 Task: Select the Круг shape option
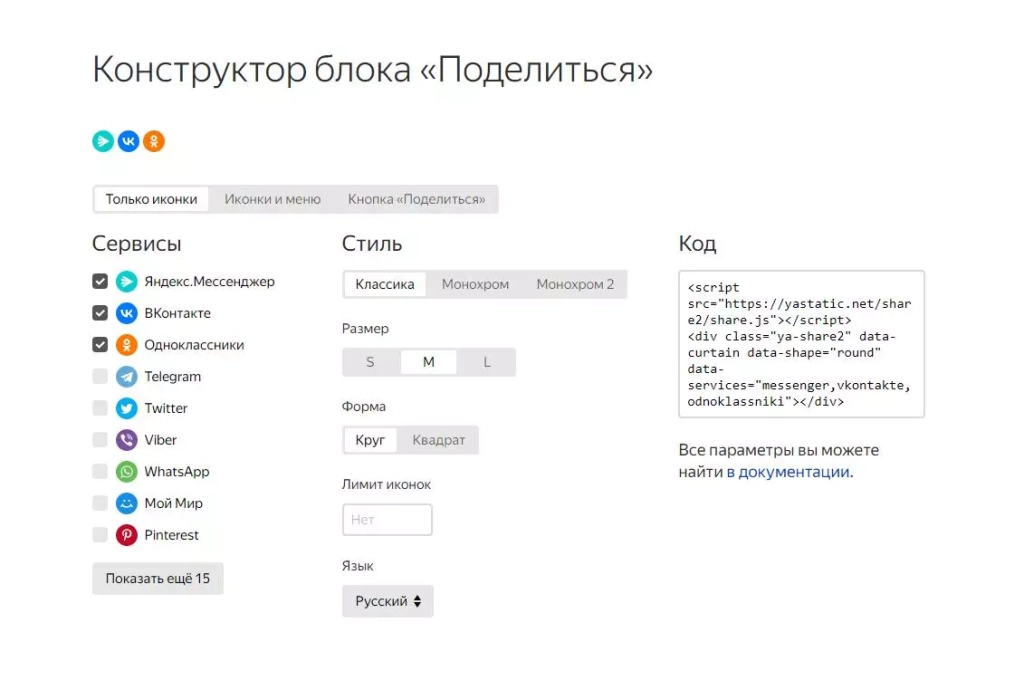coord(370,440)
